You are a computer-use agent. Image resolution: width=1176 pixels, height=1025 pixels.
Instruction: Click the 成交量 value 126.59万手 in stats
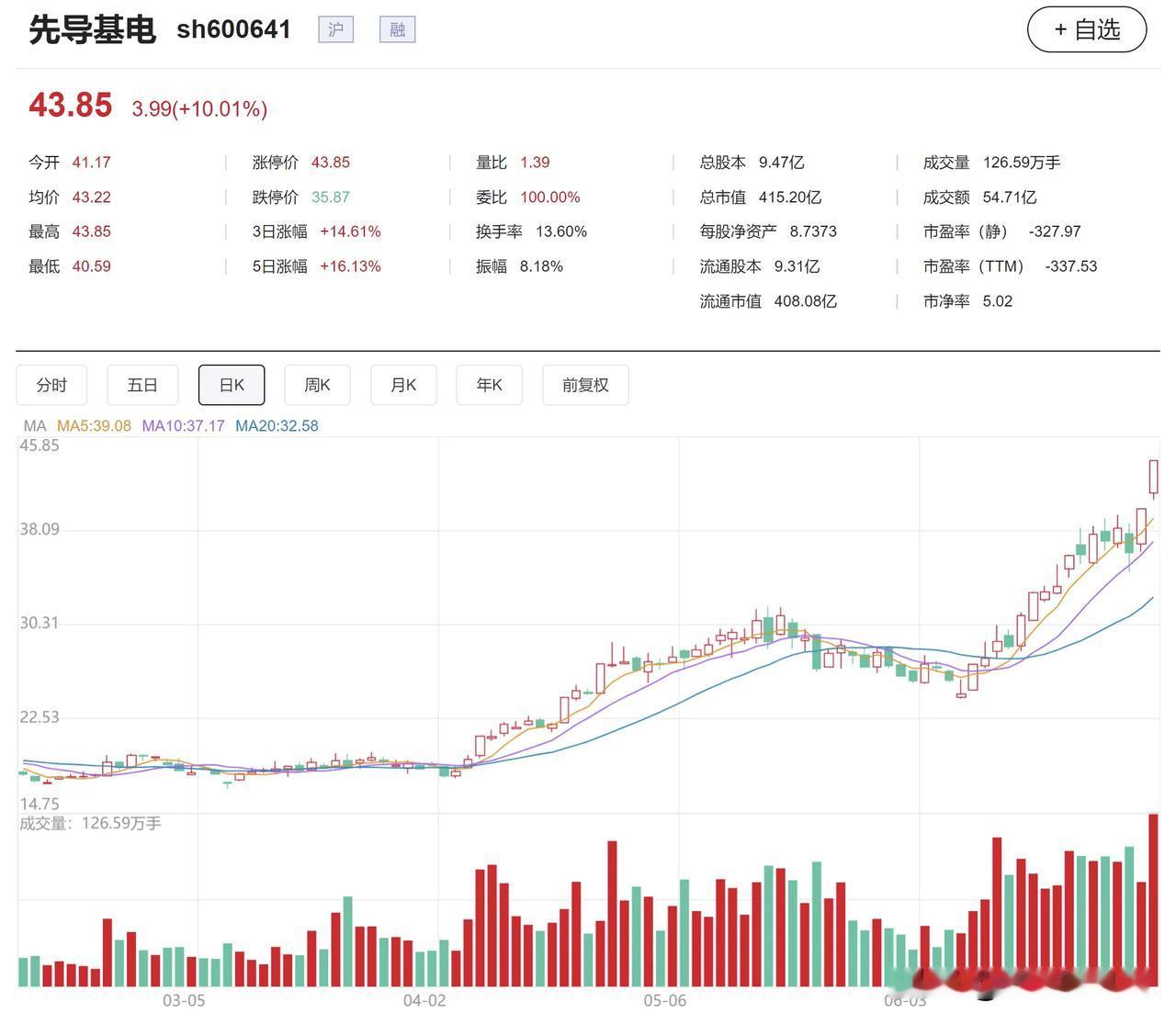[x=1022, y=163]
